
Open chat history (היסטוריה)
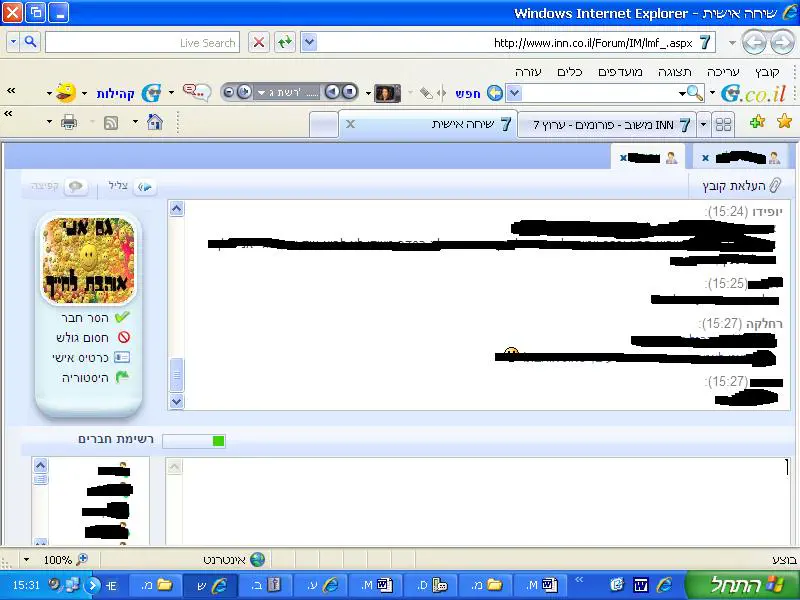(x=122, y=377)
